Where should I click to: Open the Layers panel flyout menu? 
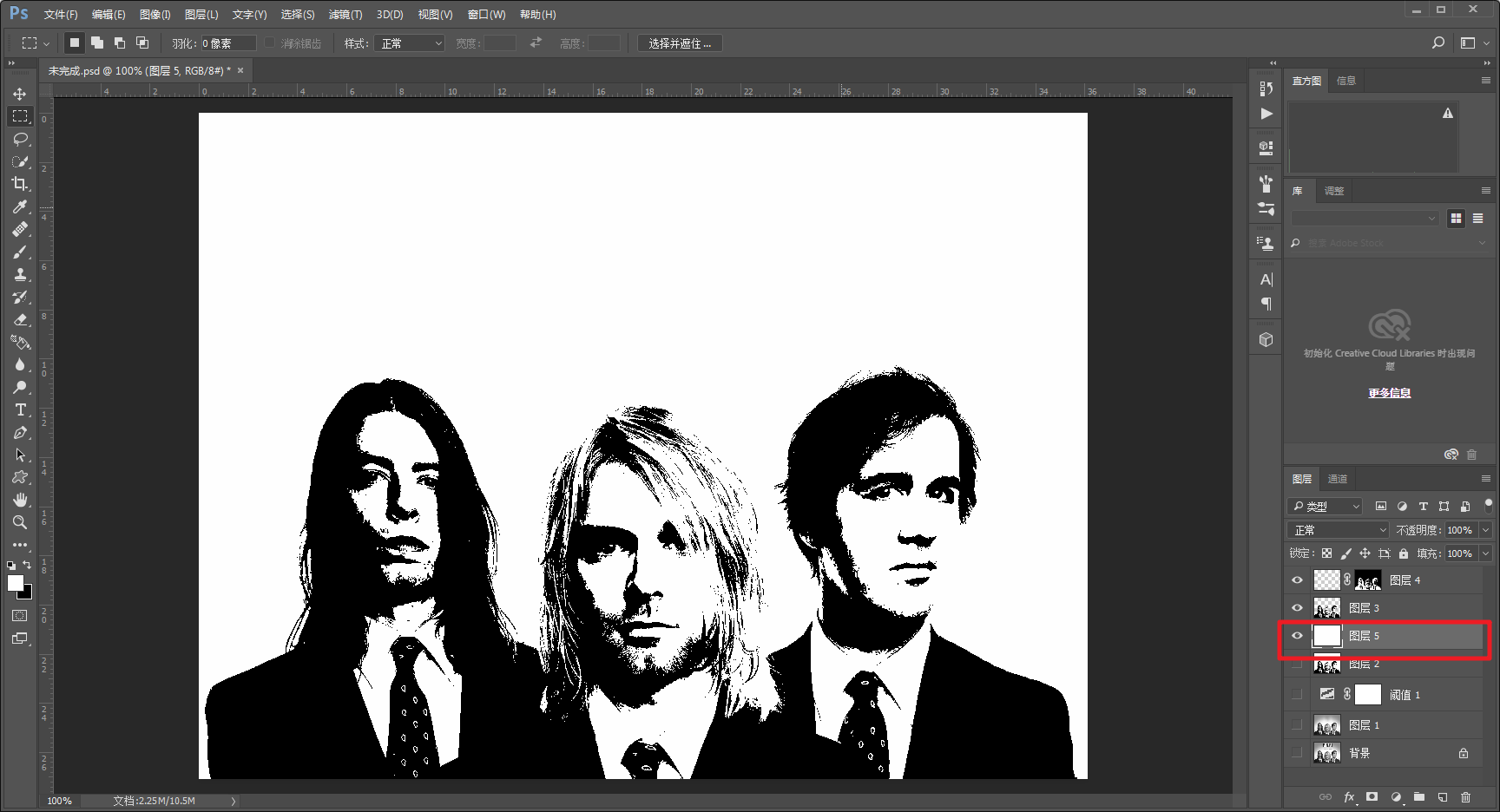click(x=1485, y=479)
